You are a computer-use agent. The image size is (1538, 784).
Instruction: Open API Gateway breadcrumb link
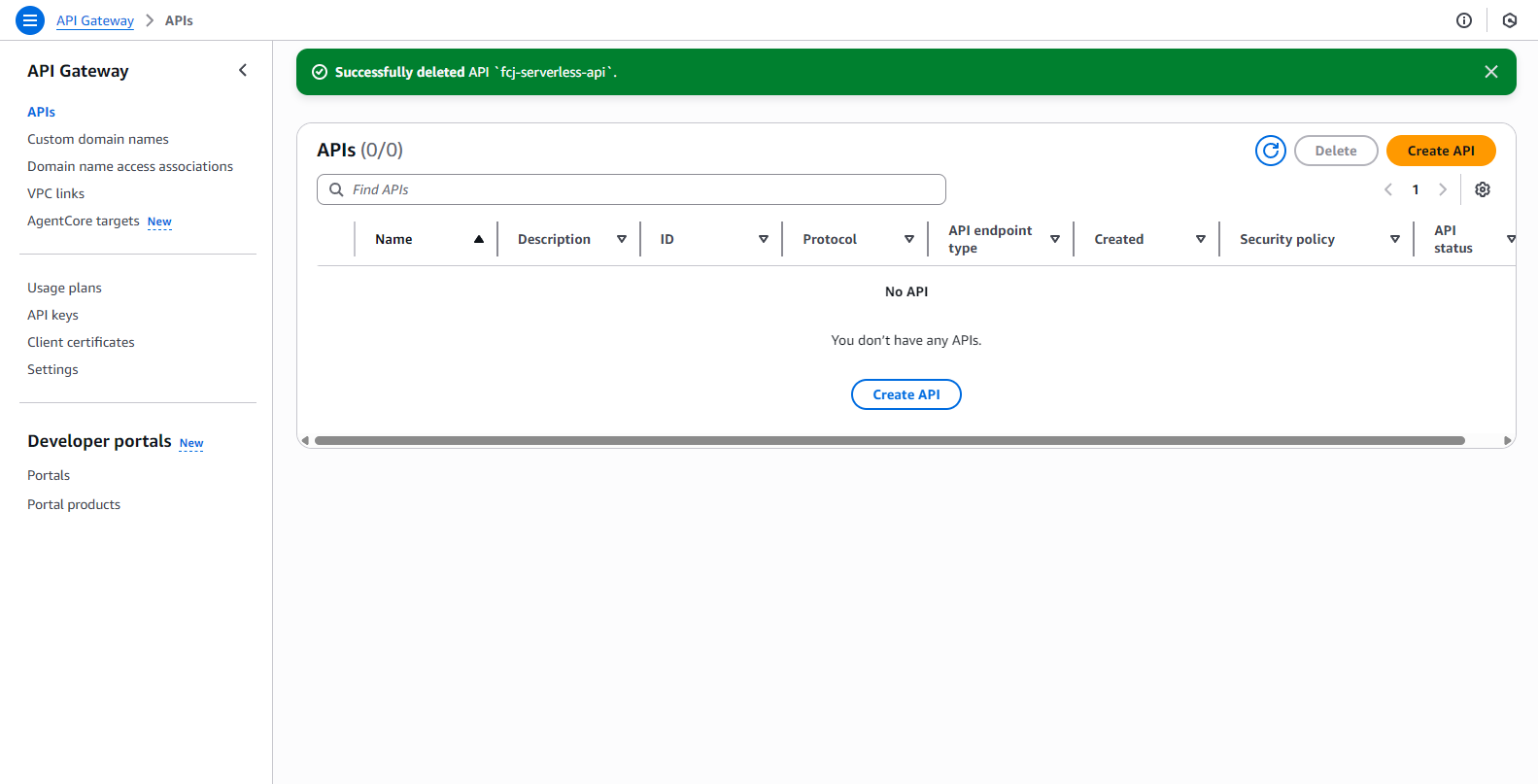click(x=95, y=20)
